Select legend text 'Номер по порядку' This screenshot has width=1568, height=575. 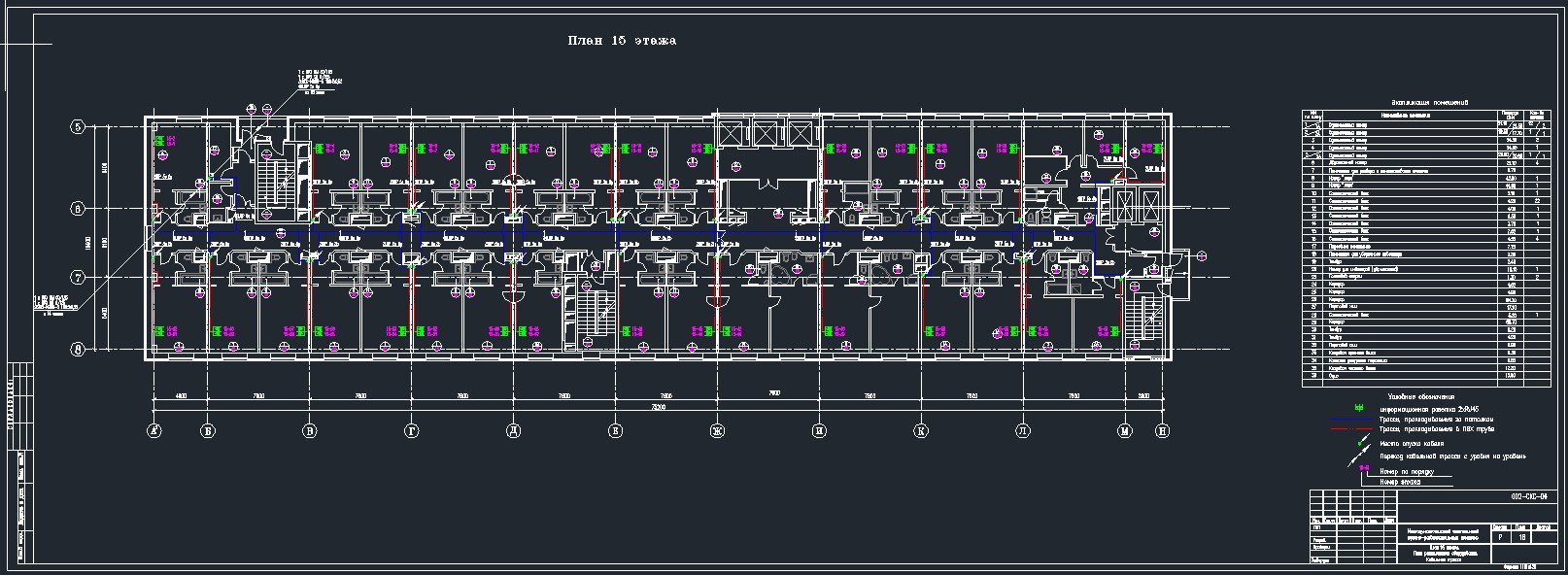[1409, 471]
